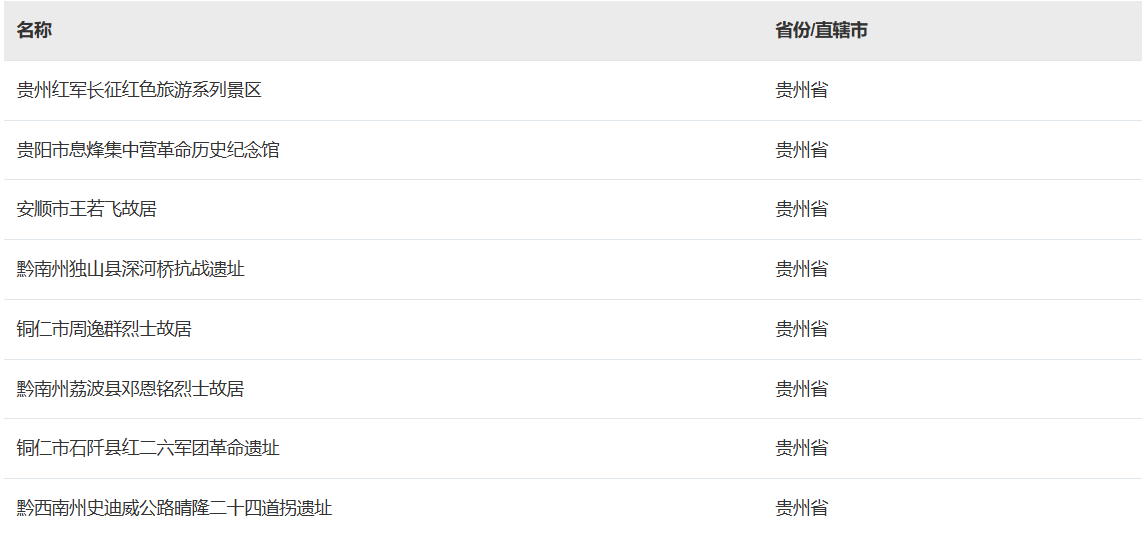Click 贵州省 in the 王若飞故居 row

coord(802,210)
